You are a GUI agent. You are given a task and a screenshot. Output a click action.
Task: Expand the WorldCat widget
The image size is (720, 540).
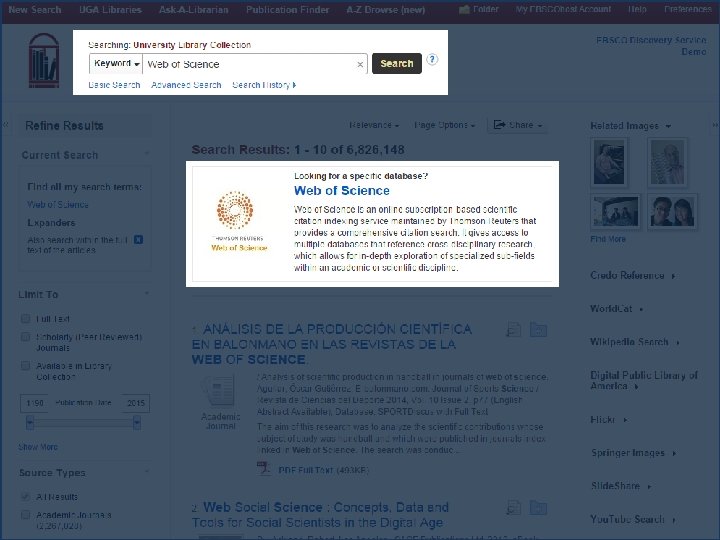click(641, 309)
